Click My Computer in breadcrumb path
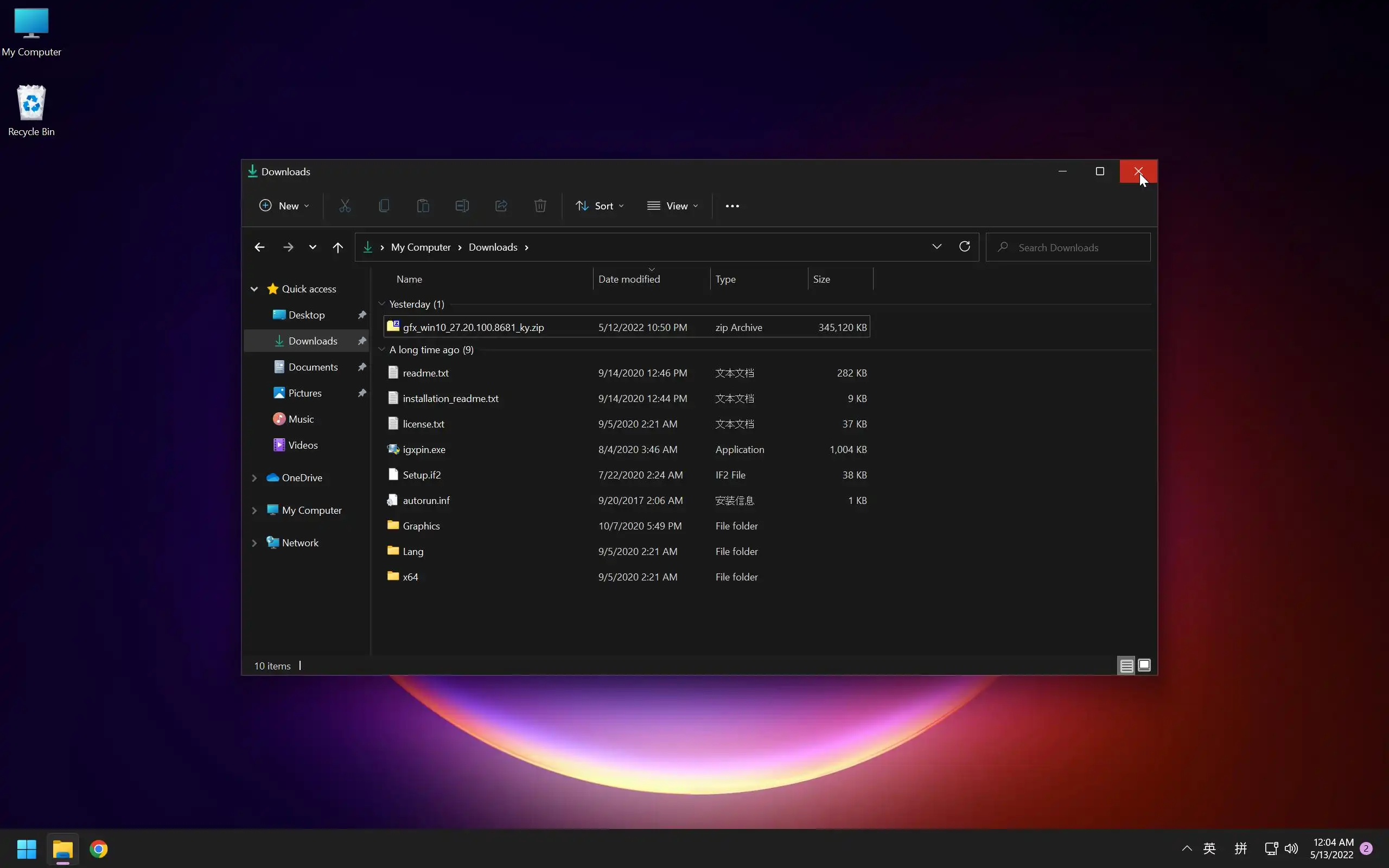 [420, 247]
